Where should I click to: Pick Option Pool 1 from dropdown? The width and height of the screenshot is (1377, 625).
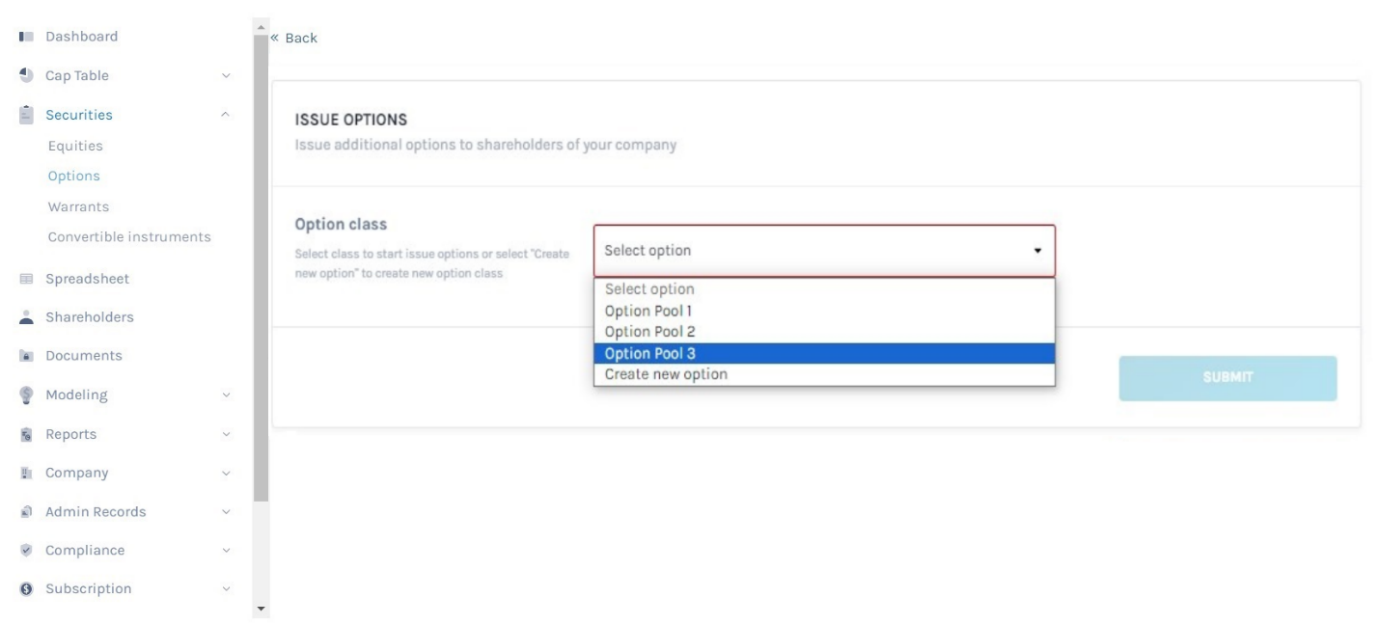[x=824, y=311]
